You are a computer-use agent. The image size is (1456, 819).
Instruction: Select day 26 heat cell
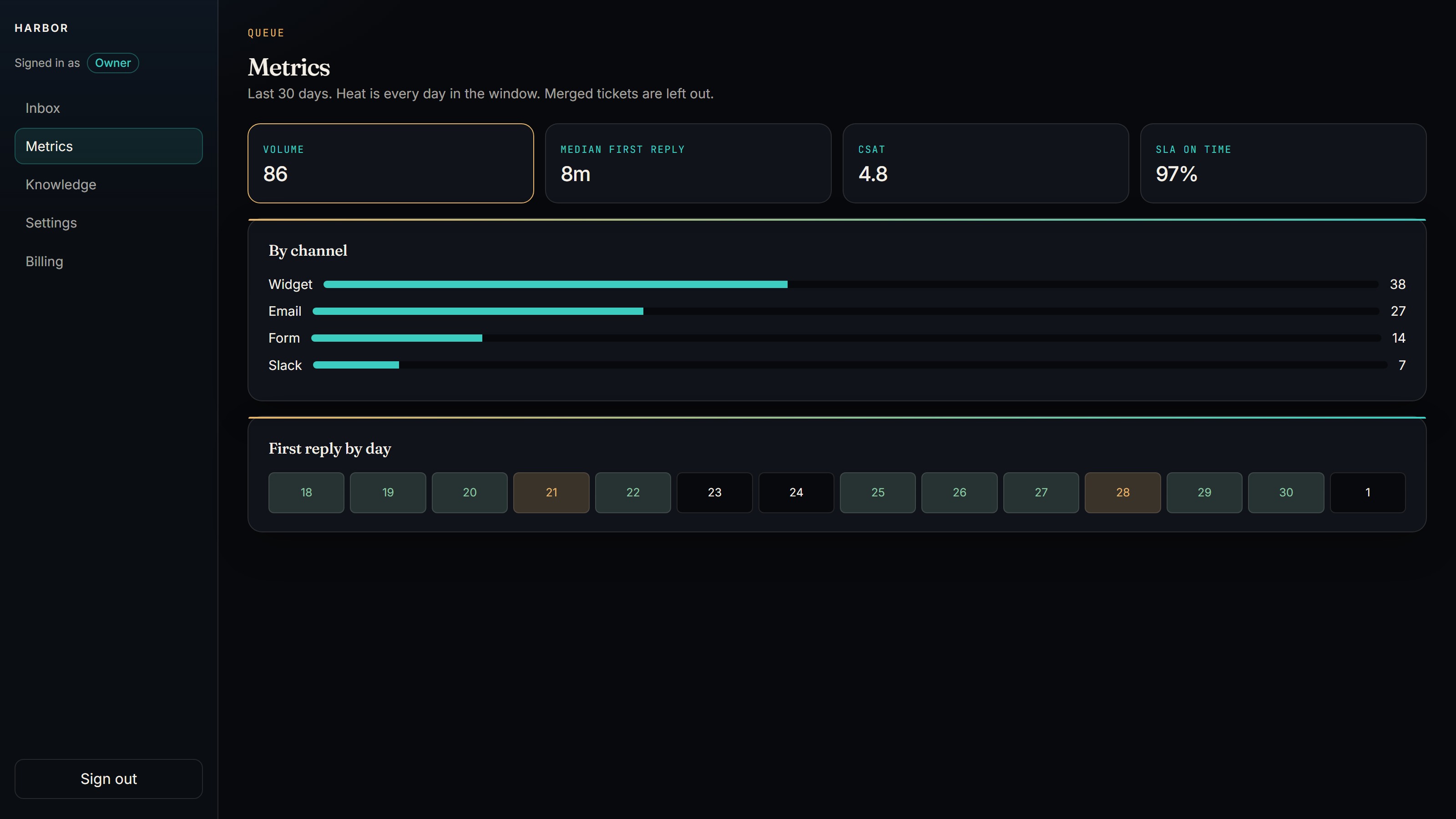(x=959, y=492)
